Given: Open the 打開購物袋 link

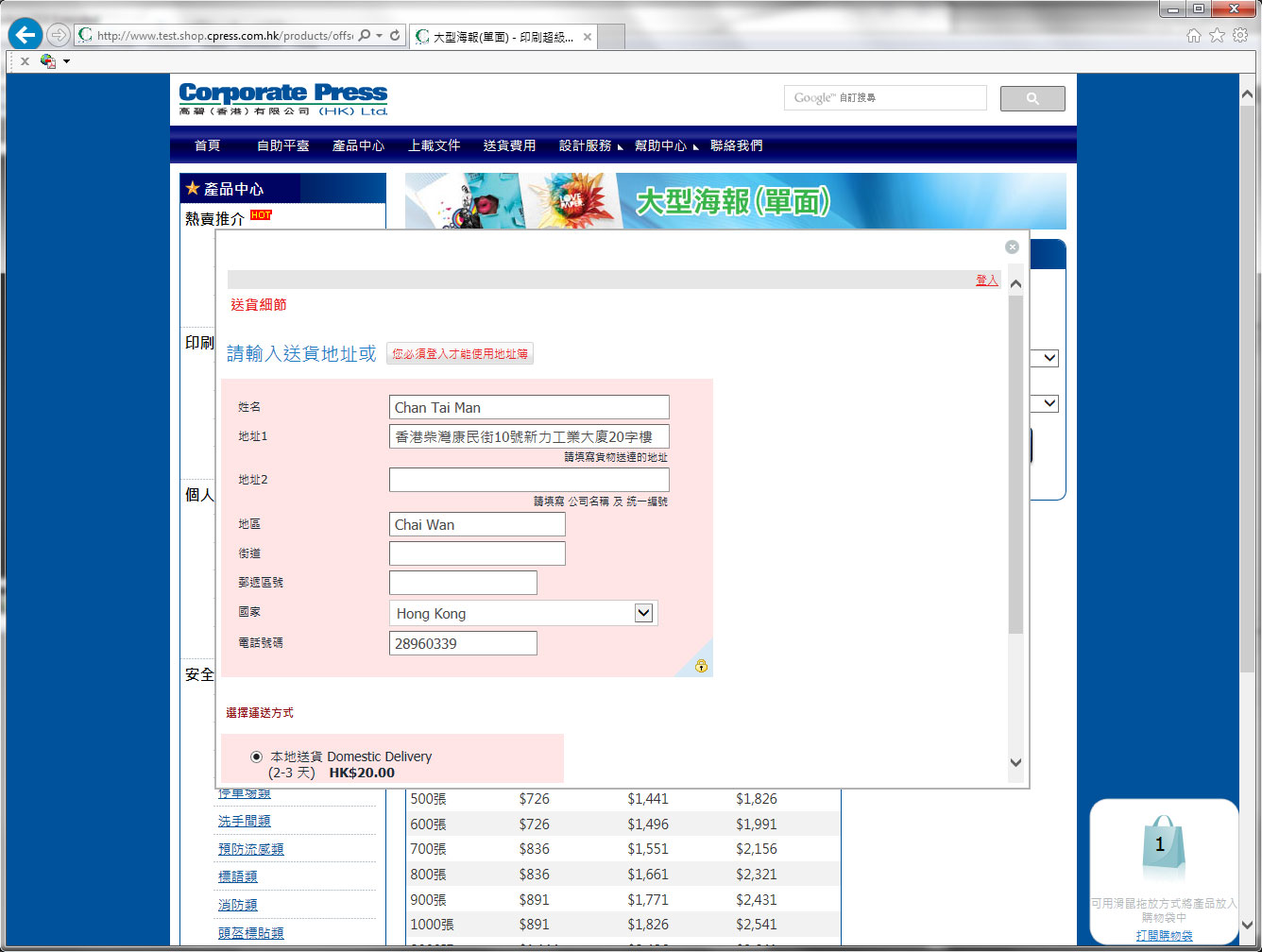Looking at the screenshot, I should tap(1164, 935).
